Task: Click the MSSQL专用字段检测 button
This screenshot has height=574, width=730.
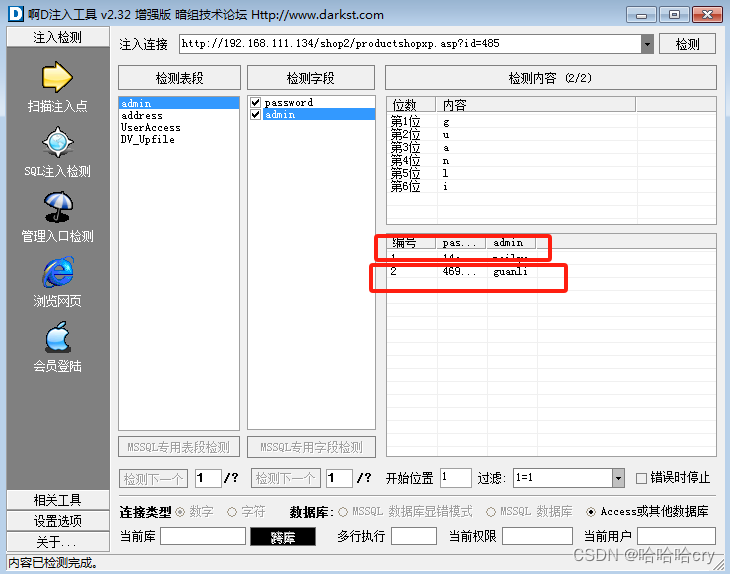Action: [311, 447]
